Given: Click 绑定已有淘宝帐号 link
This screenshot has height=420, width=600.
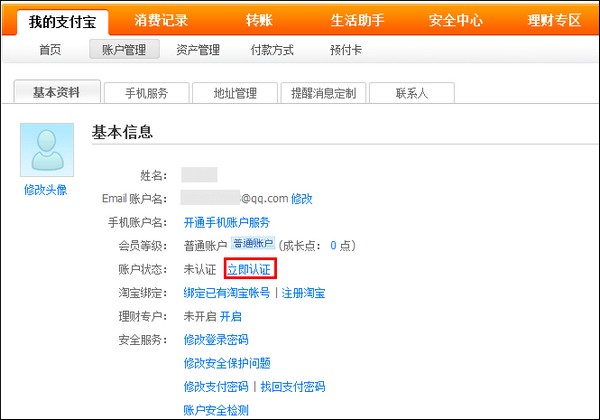Looking at the screenshot, I should click(x=227, y=293).
